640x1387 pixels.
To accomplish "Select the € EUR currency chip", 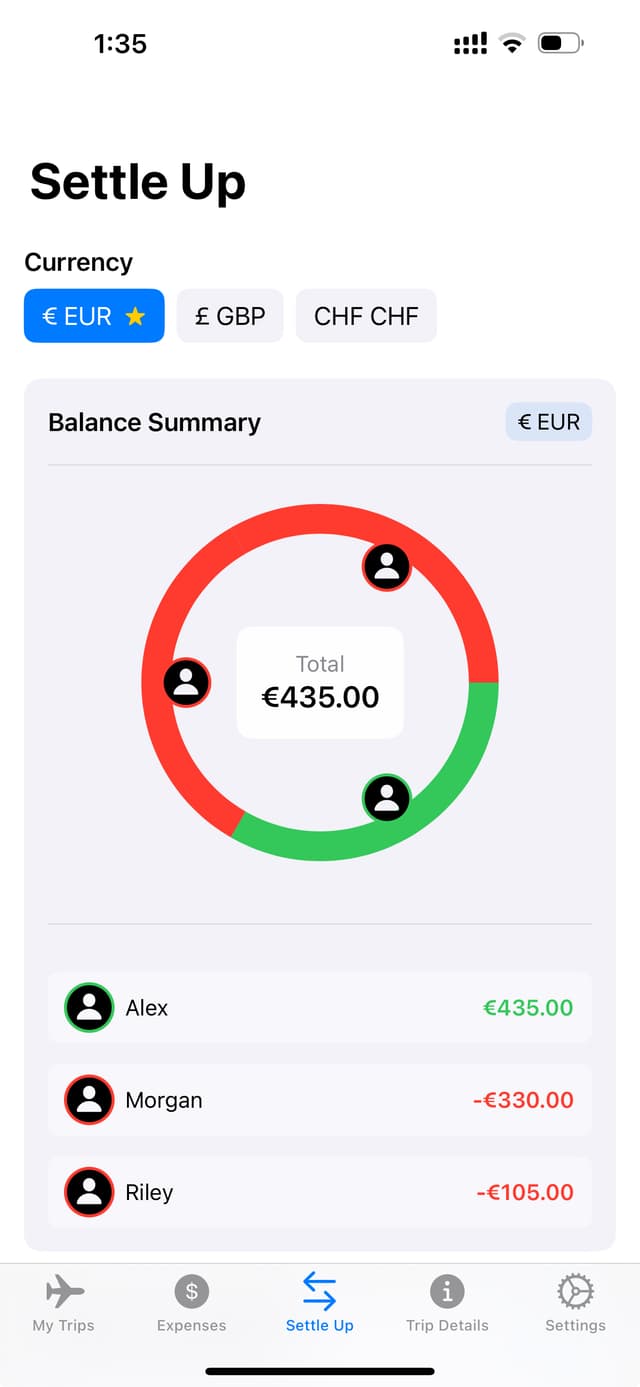I will [x=94, y=316].
